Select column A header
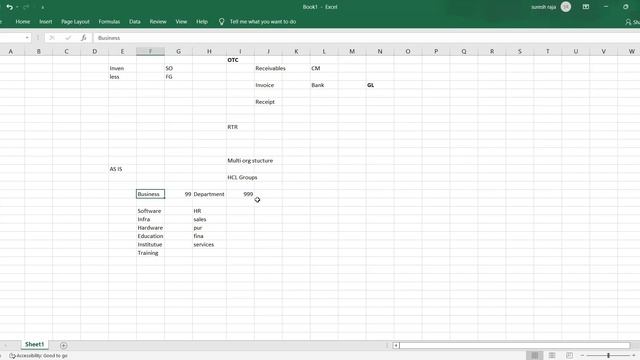 click(11, 51)
